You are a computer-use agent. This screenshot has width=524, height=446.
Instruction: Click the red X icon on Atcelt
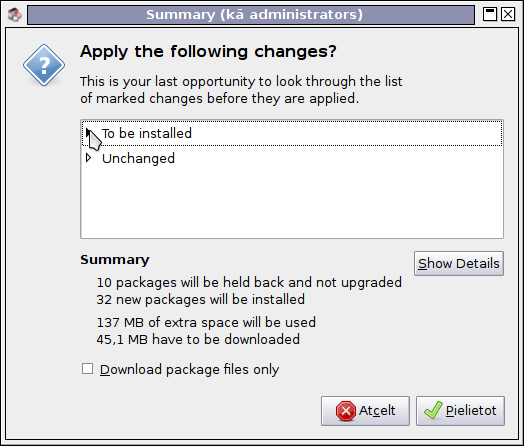click(346, 411)
